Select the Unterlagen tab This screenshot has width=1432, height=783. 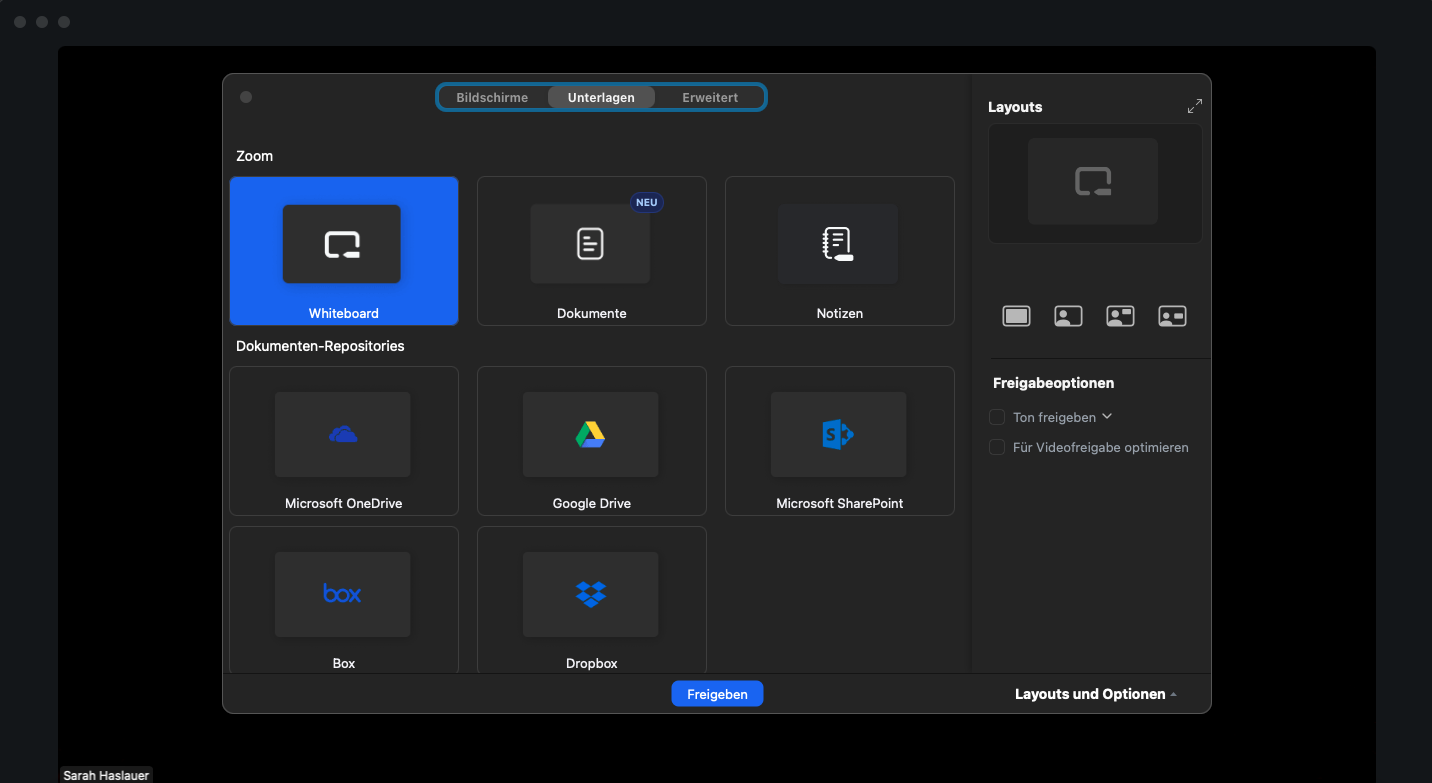pos(601,98)
